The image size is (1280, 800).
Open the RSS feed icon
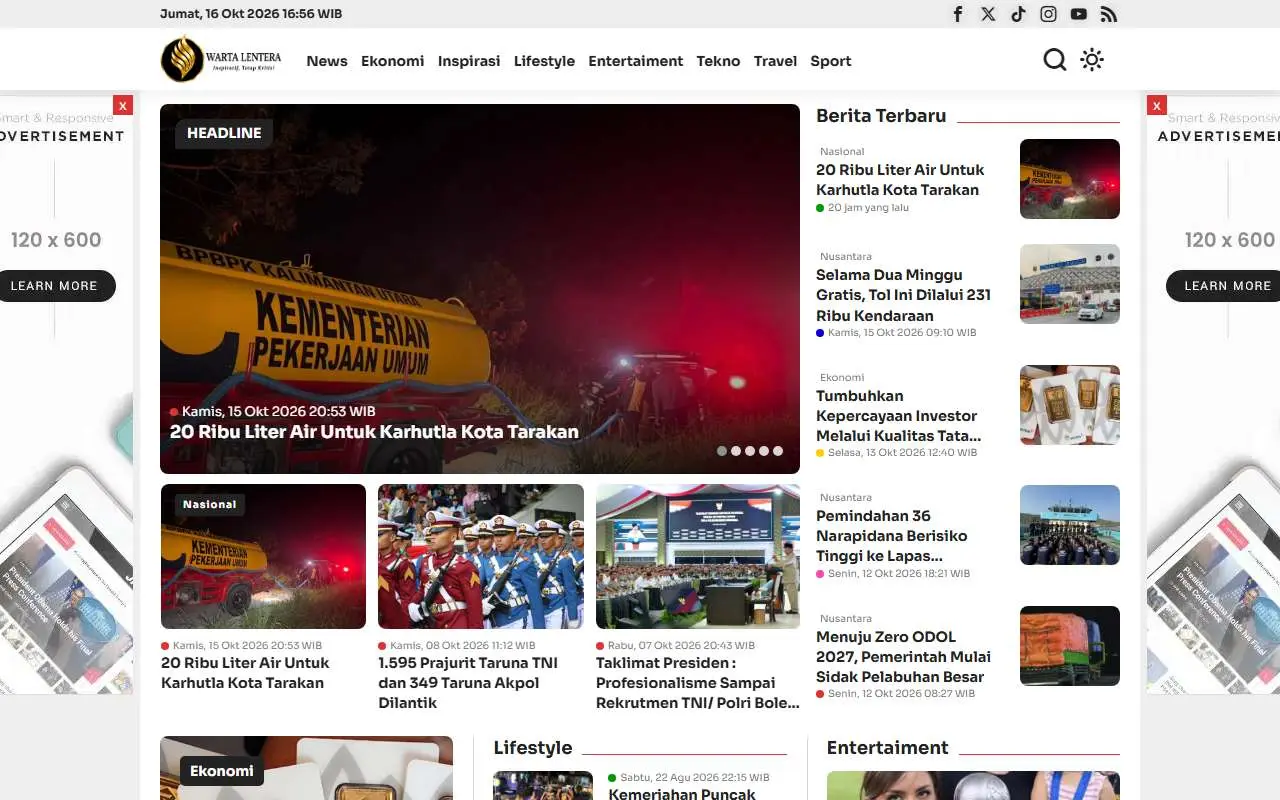pos(1108,14)
